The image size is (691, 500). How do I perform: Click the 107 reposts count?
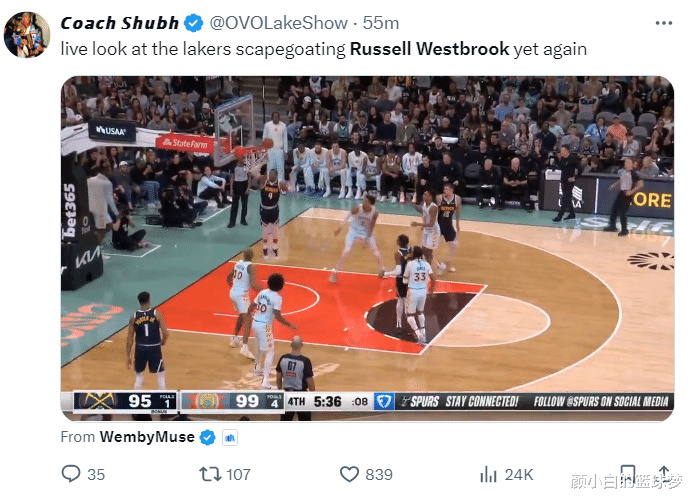(x=238, y=474)
